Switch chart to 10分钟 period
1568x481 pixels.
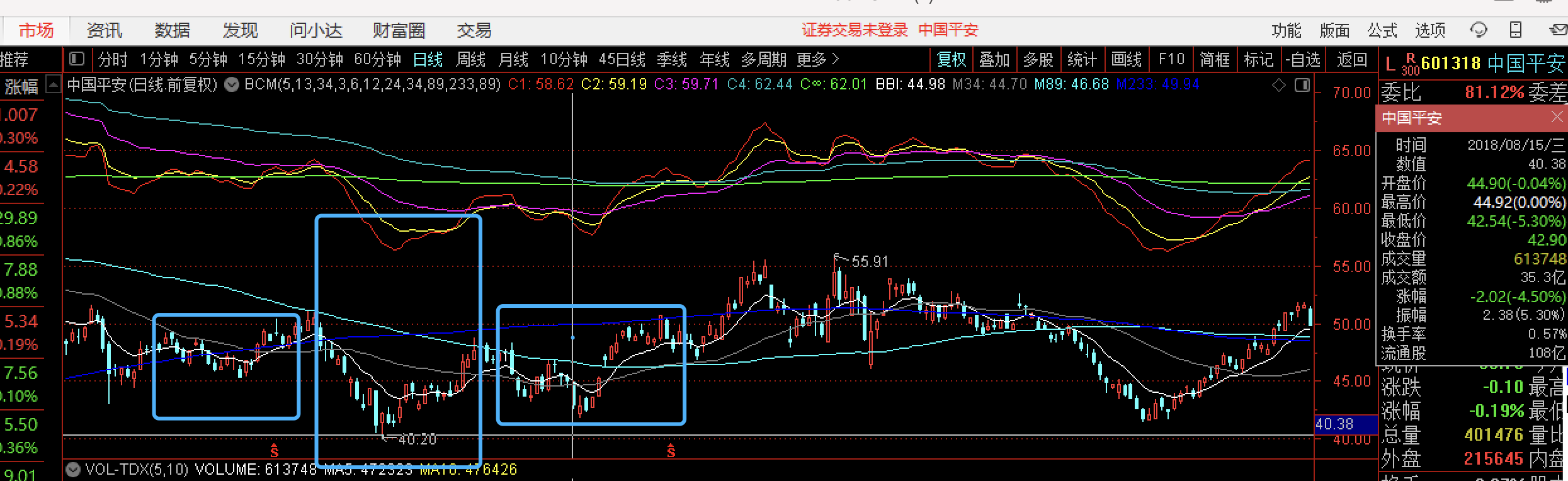coord(564,59)
